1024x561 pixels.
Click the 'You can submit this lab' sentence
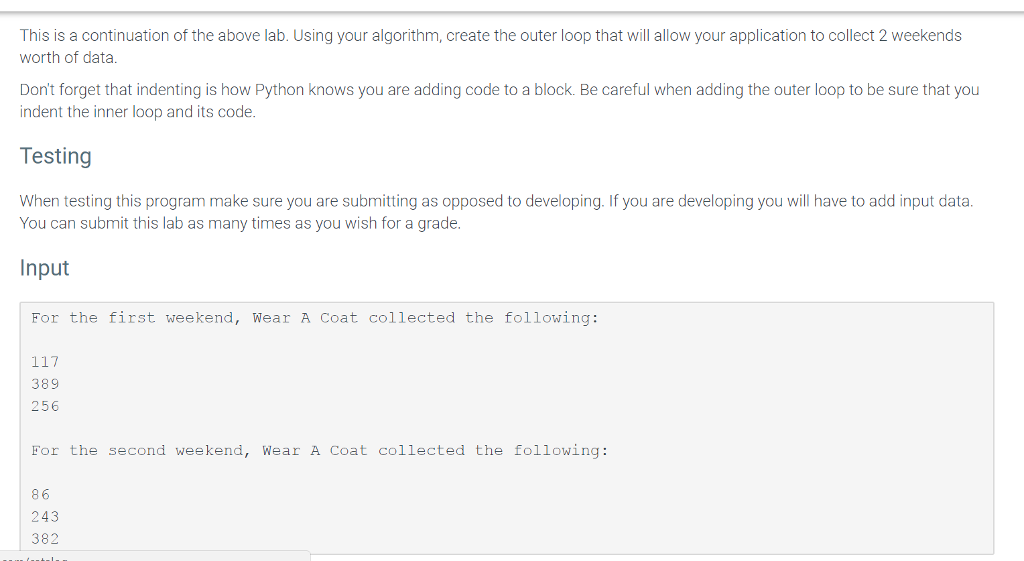click(x=240, y=223)
